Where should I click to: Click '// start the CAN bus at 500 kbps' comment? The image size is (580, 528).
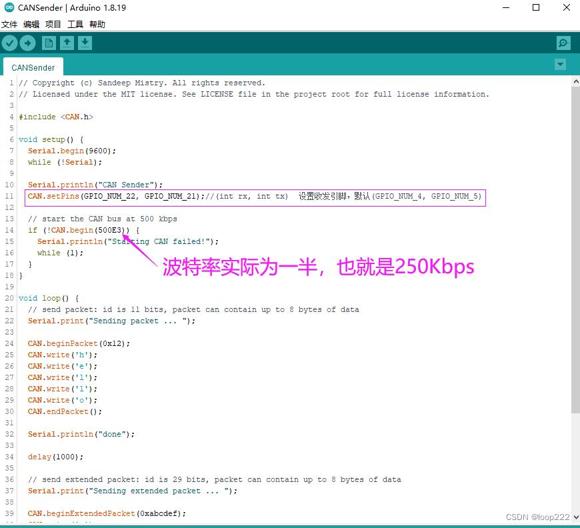click(102, 219)
